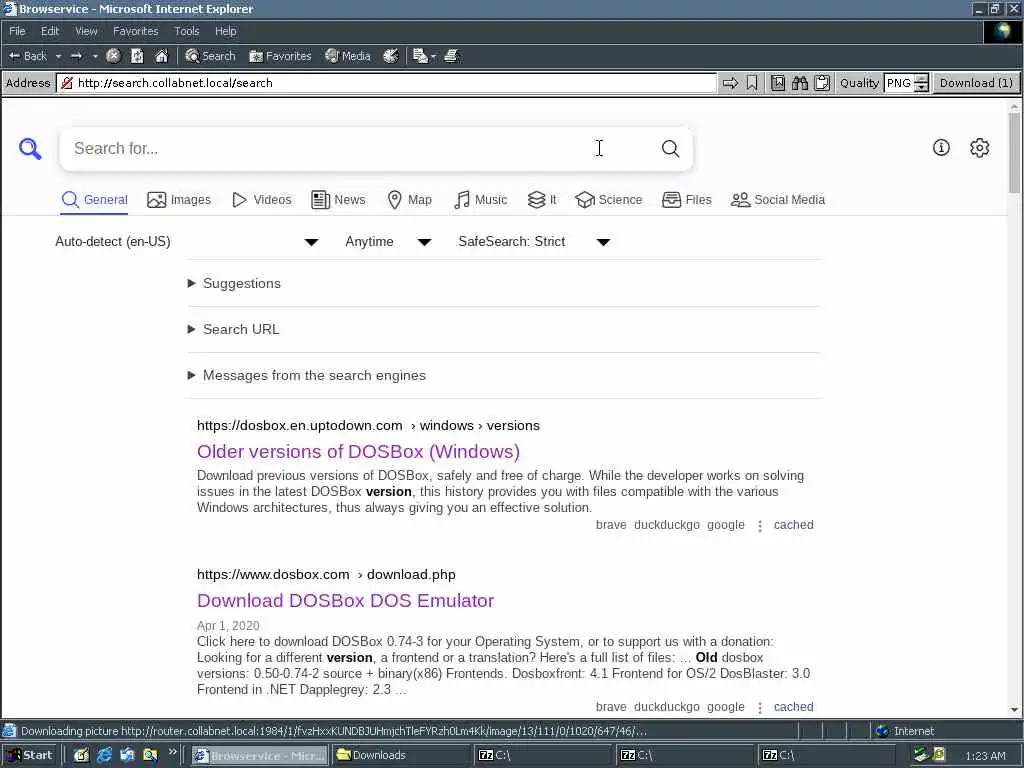Open options menu for uptodown result
The image size is (1024, 768).
[x=760, y=526]
